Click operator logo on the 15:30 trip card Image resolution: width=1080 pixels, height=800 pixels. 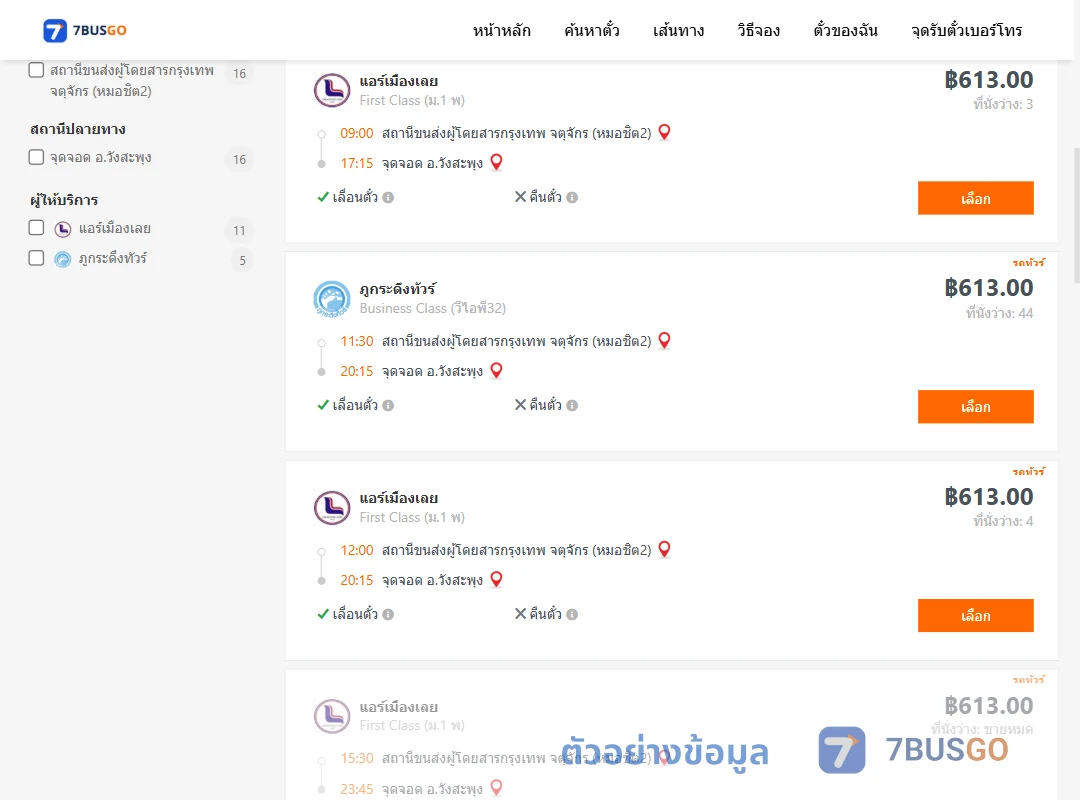click(332, 716)
